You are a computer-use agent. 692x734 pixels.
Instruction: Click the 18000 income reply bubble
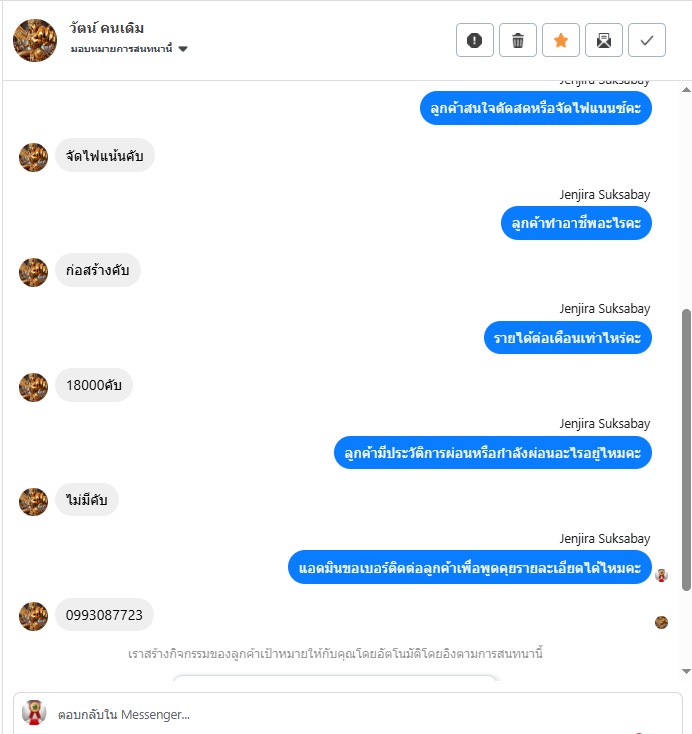tap(94, 385)
